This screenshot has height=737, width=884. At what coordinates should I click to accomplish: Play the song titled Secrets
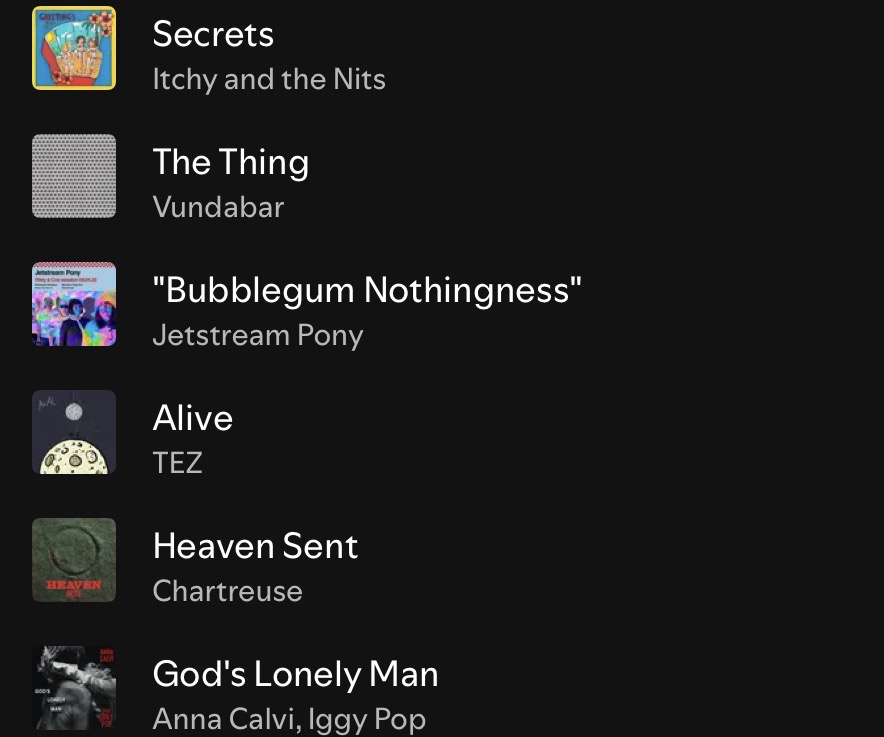tap(213, 34)
